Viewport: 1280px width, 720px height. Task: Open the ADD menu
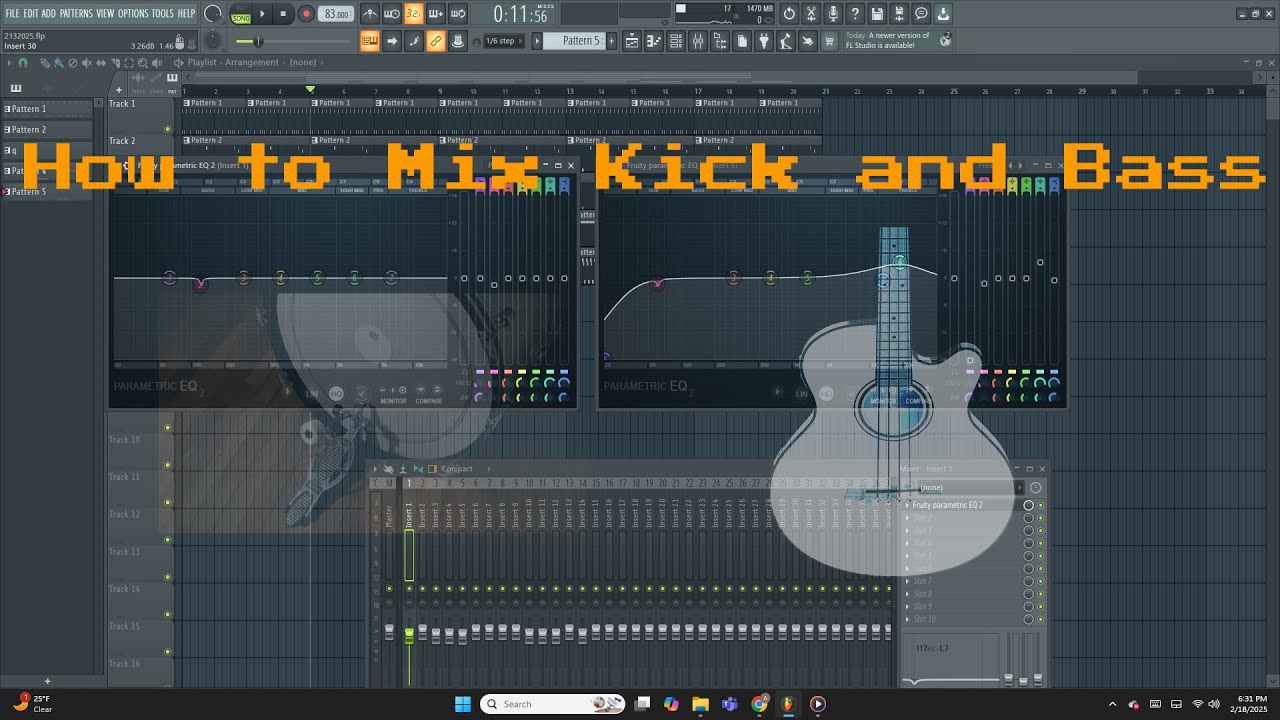[x=49, y=13]
